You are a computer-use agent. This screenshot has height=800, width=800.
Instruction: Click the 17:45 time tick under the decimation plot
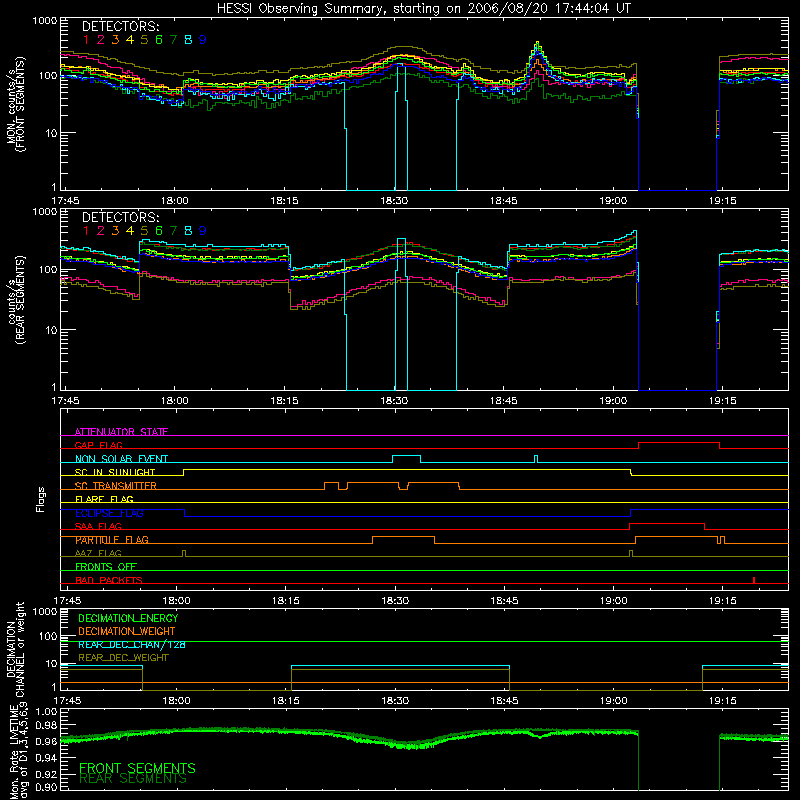coord(67,701)
